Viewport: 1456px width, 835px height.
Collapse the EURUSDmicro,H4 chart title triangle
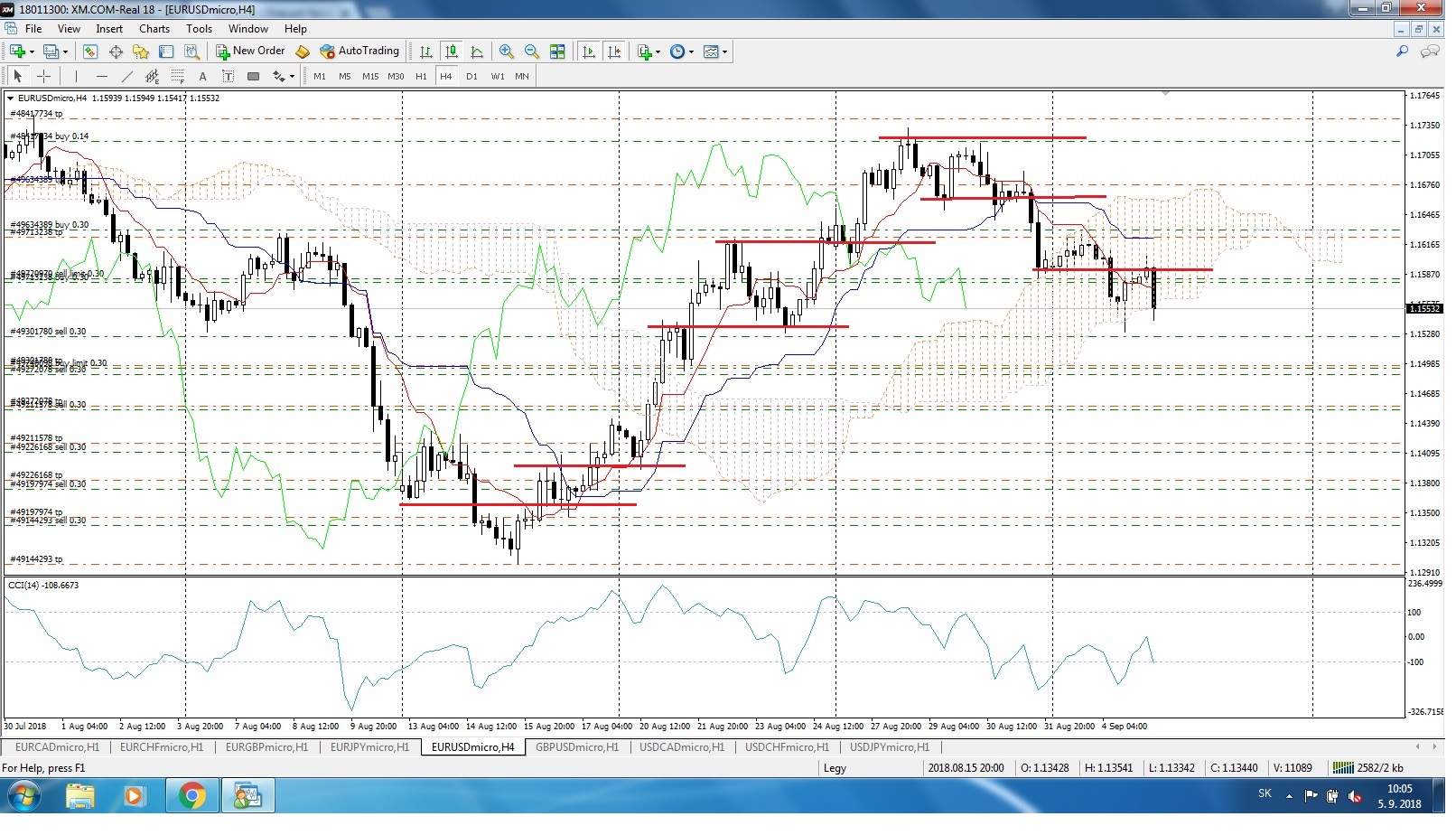[x=10, y=98]
